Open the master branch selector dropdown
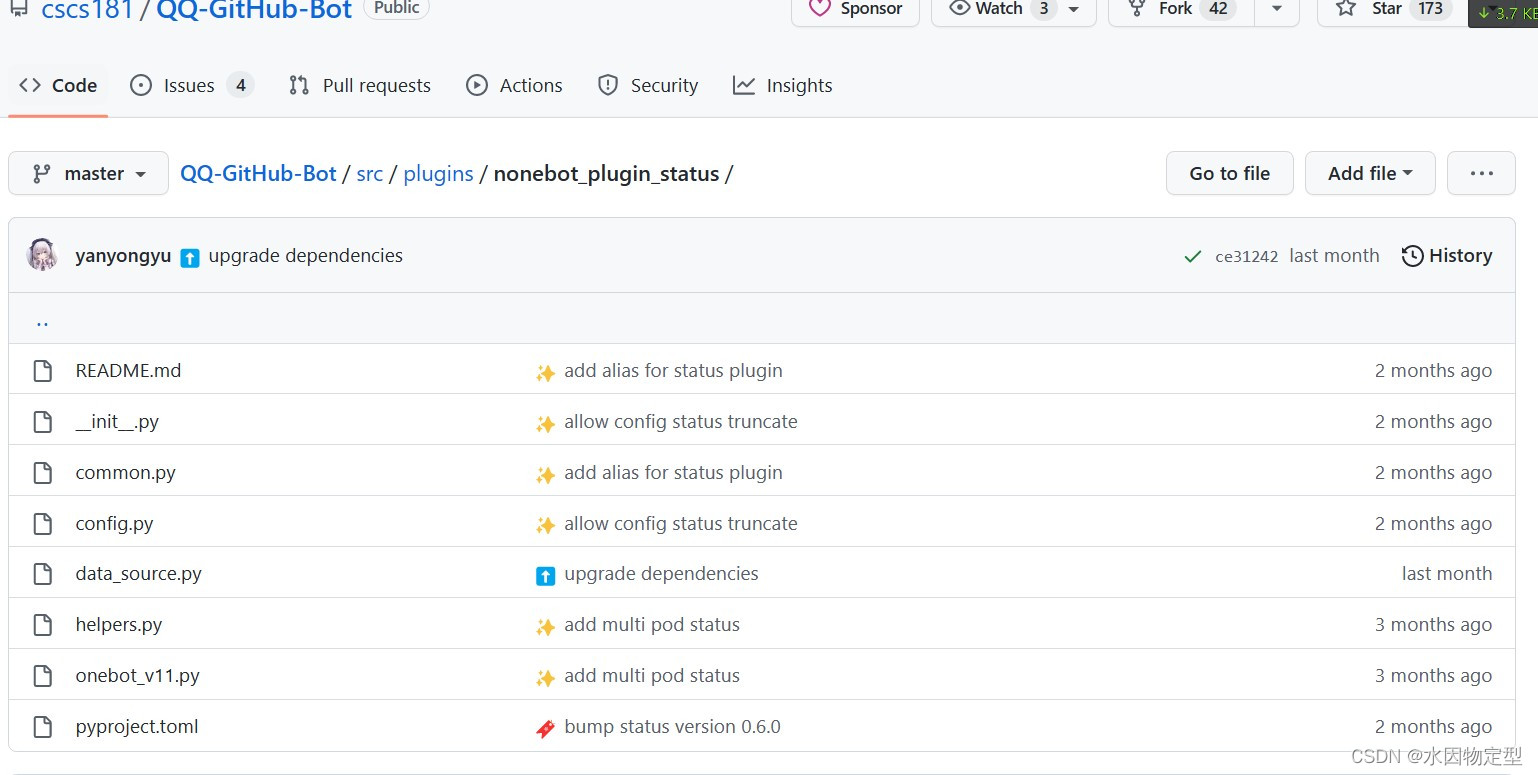The width and height of the screenshot is (1538, 775). point(89,174)
